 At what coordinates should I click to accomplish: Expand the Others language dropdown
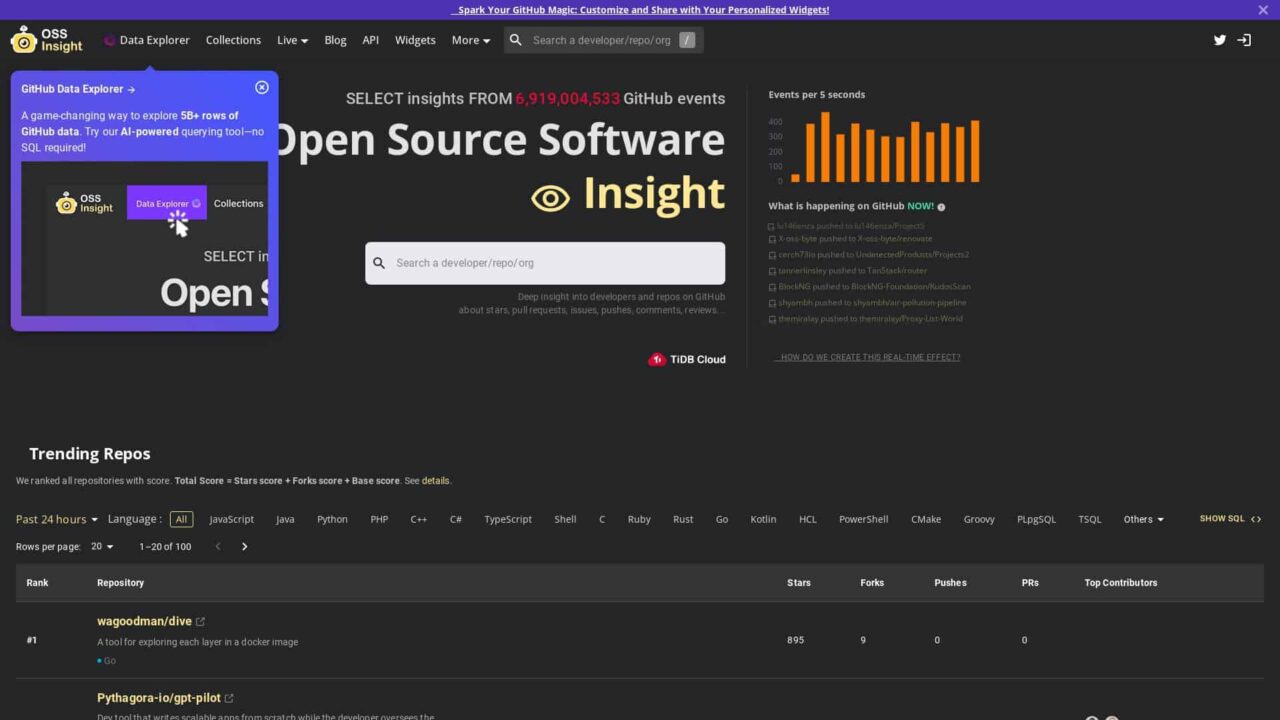click(1143, 519)
